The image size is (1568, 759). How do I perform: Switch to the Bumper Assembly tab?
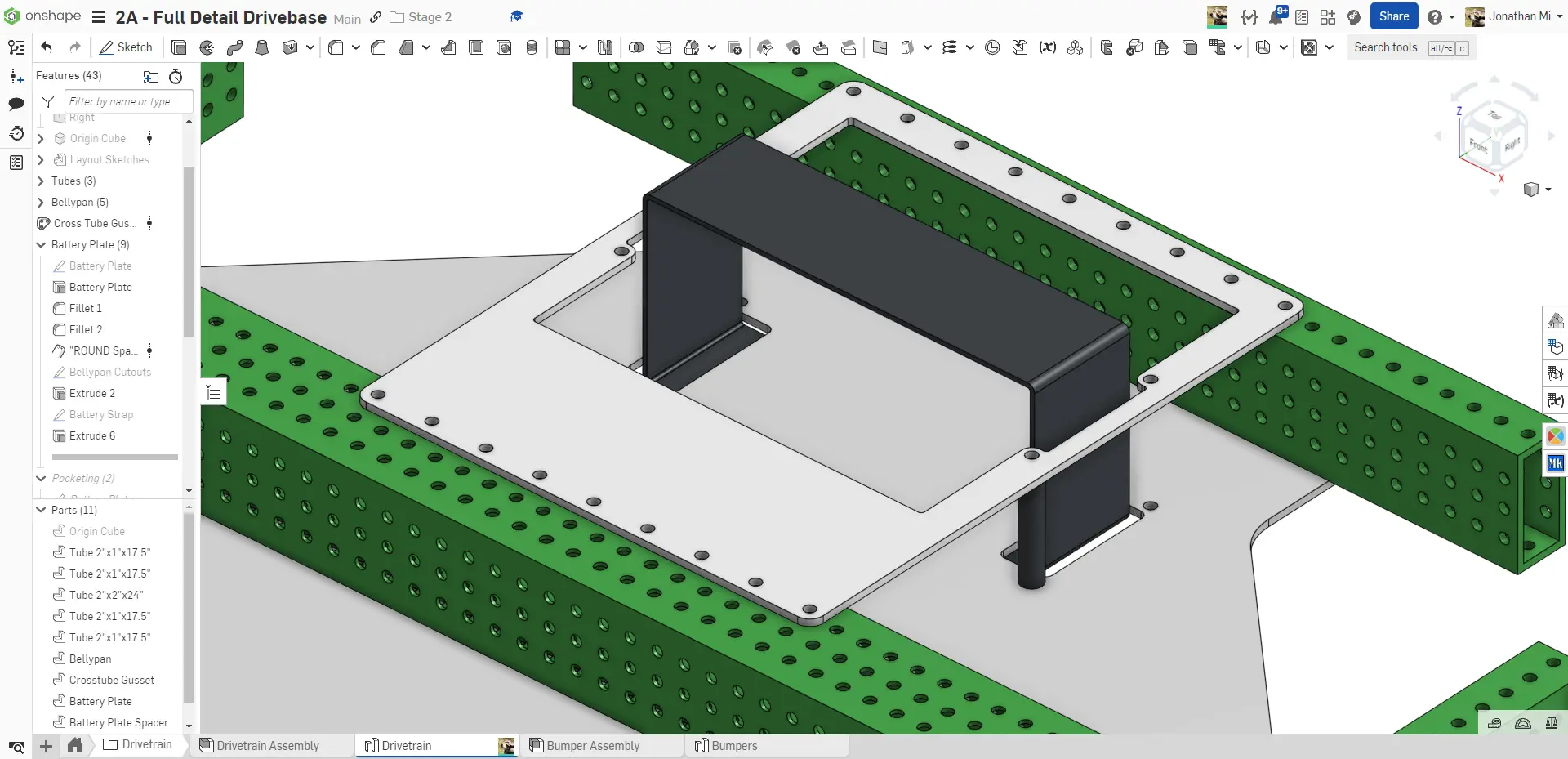pyautogui.click(x=592, y=745)
